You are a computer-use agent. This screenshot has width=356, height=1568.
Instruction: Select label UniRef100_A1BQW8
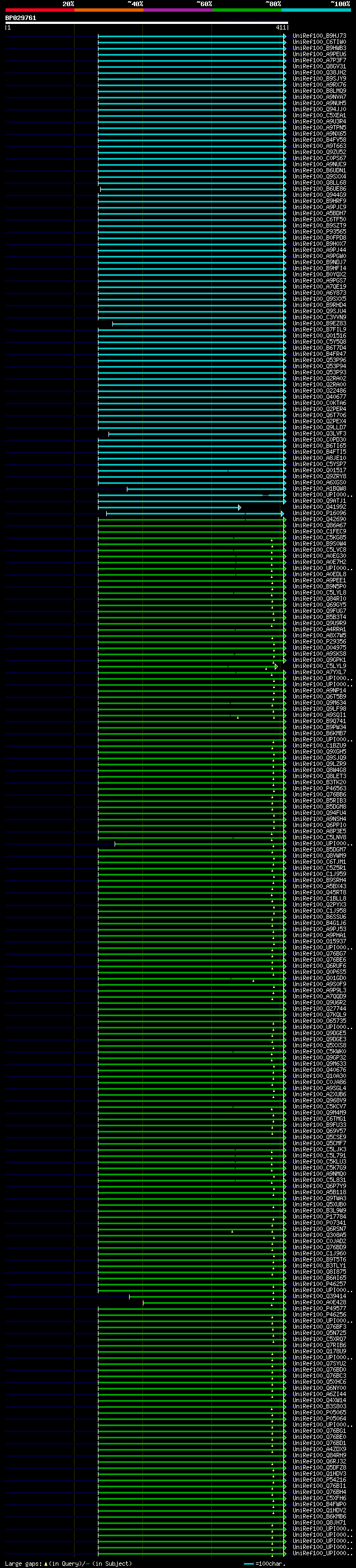tap(319, 489)
